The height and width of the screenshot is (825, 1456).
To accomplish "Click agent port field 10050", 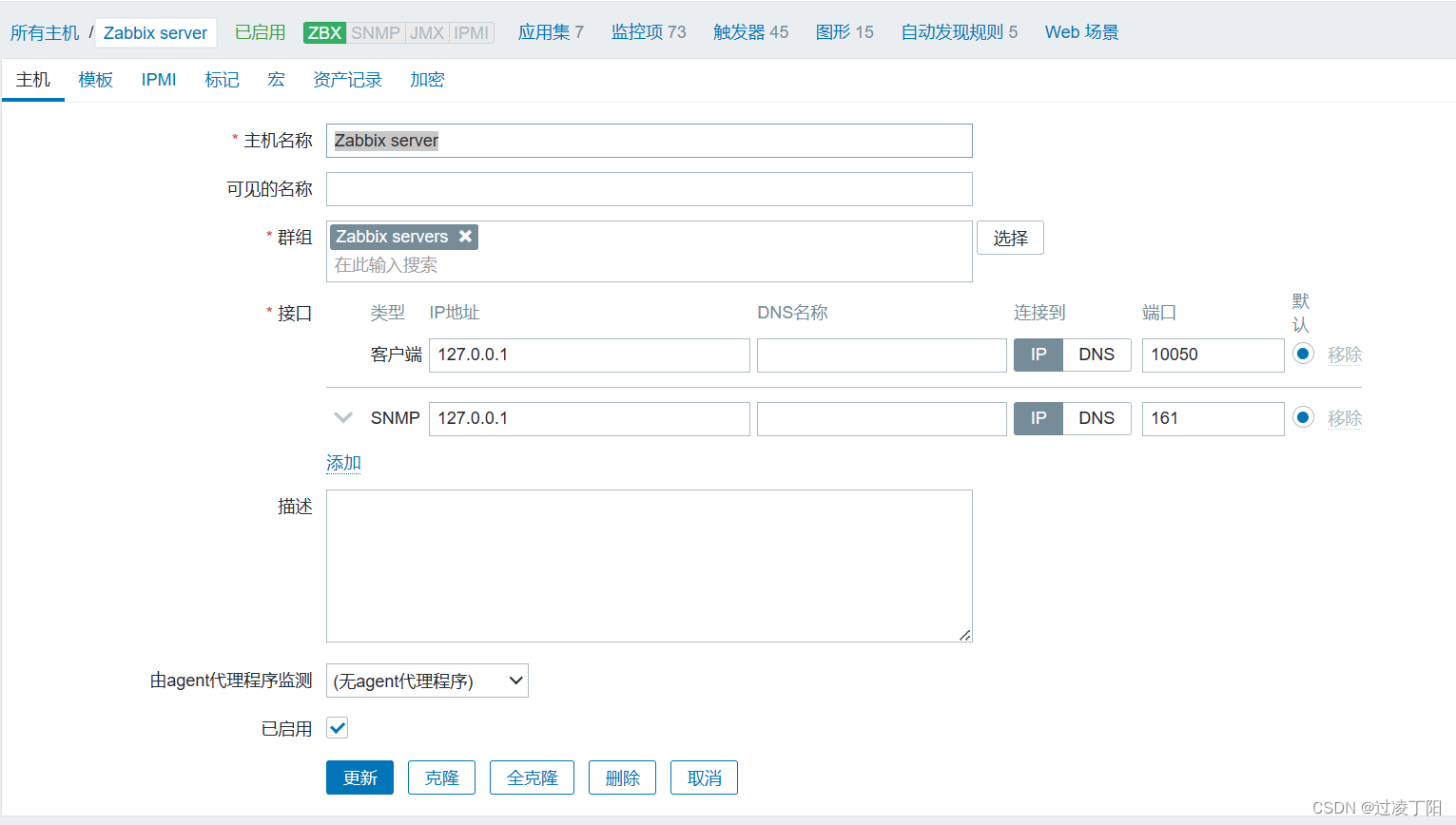I will (1213, 355).
